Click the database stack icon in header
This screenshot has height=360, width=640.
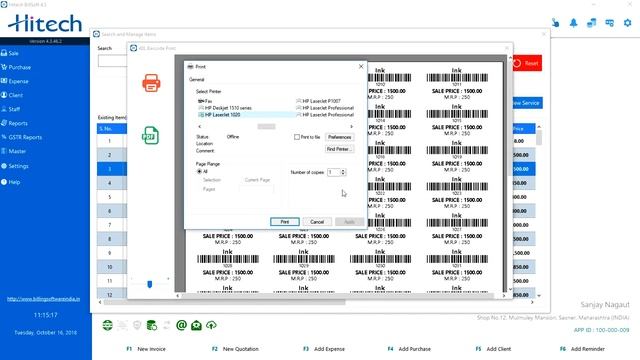click(591, 23)
